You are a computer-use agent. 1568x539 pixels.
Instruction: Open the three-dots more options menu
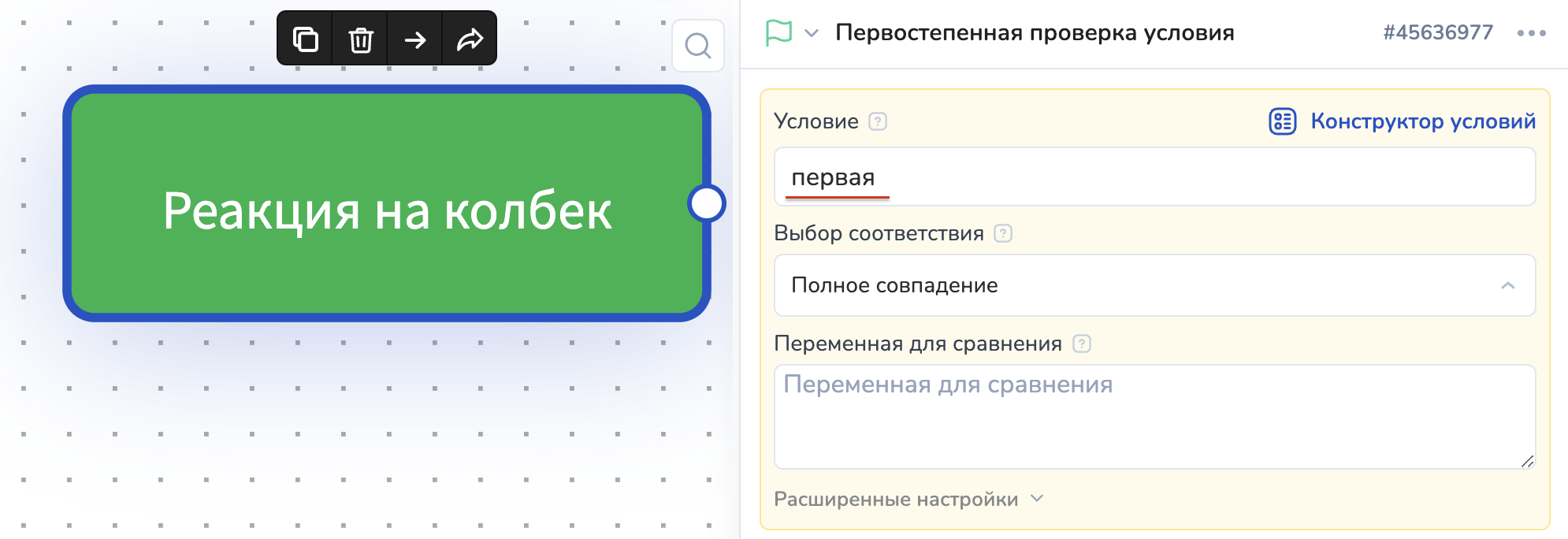point(1531,33)
